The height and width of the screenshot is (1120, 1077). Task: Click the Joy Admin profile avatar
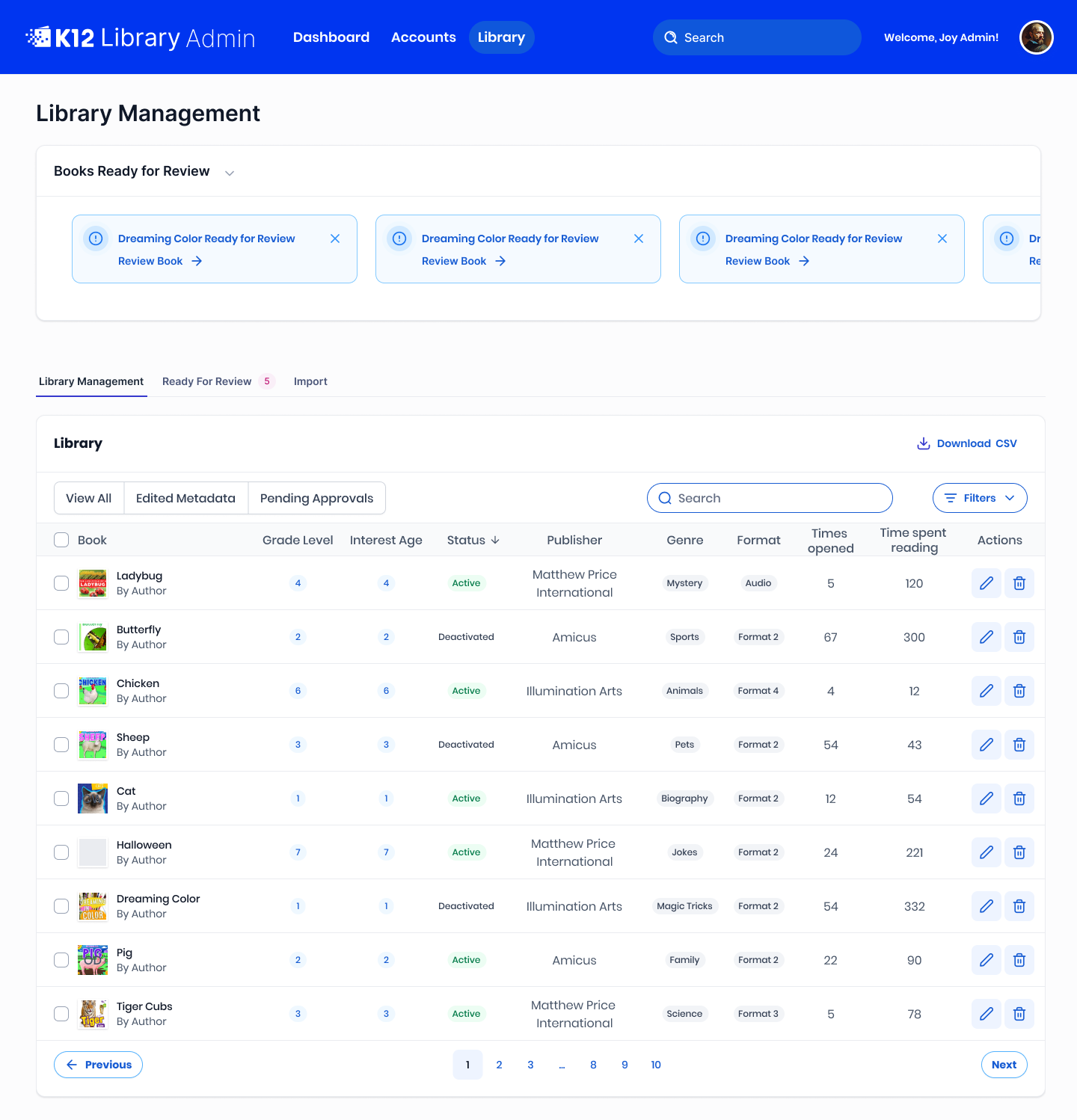(1037, 37)
